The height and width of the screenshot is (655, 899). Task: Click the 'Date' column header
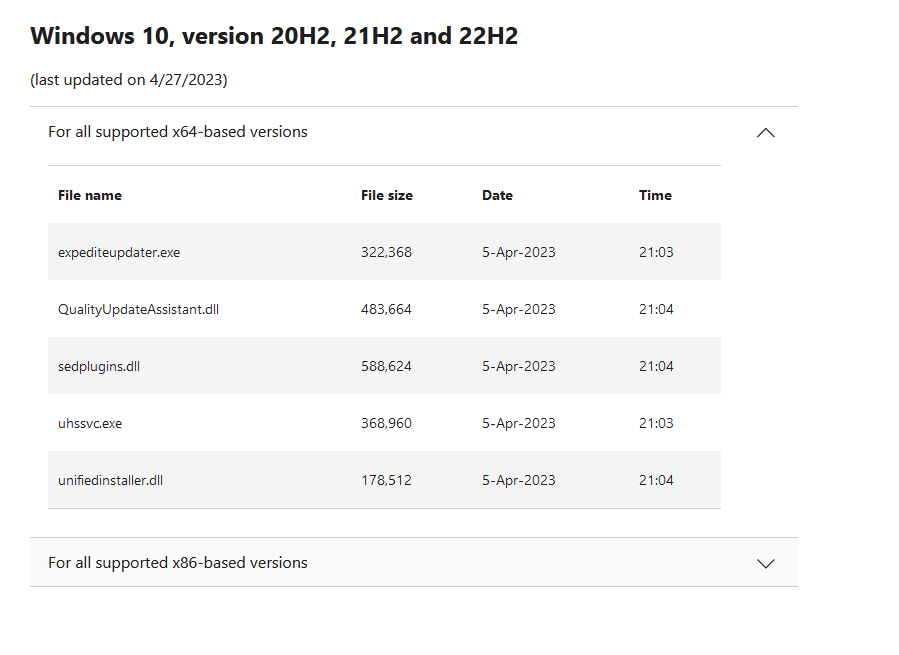click(497, 195)
